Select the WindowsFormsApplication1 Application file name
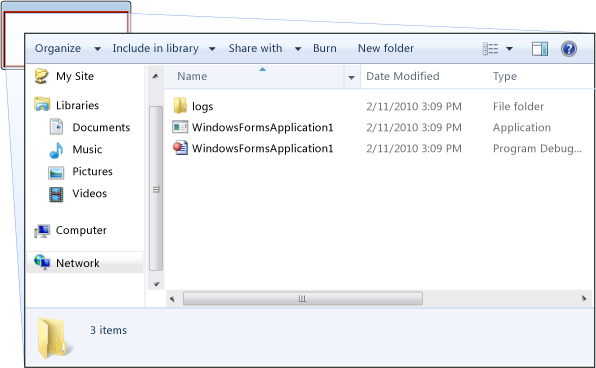 tap(263, 127)
